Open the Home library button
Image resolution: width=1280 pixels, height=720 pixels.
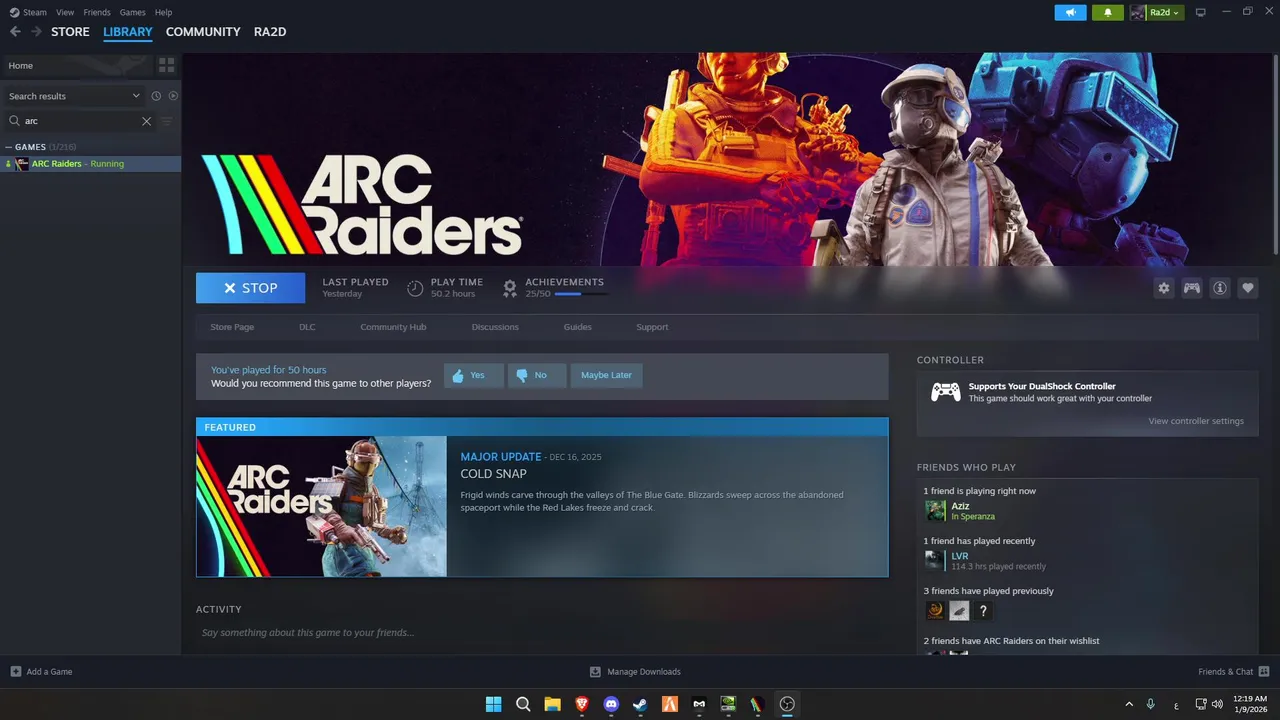coord(76,65)
